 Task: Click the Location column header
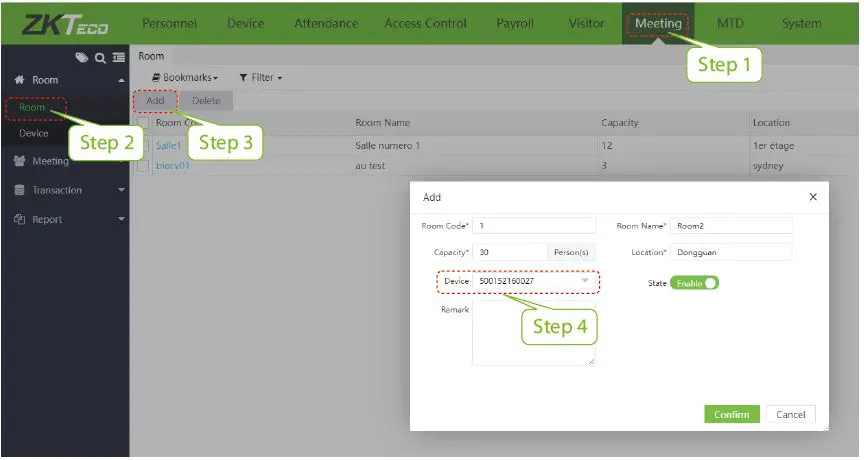click(x=771, y=123)
